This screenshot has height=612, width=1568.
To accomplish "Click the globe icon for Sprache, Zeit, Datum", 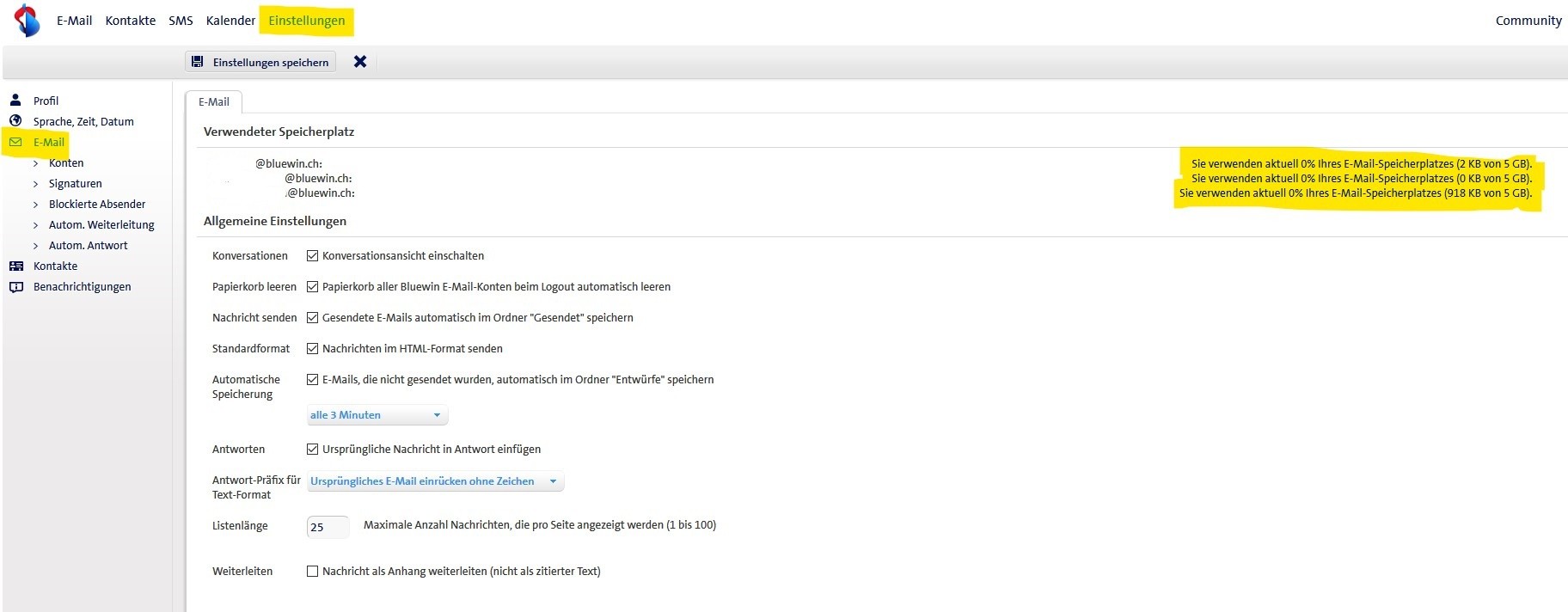I will click(x=15, y=121).
